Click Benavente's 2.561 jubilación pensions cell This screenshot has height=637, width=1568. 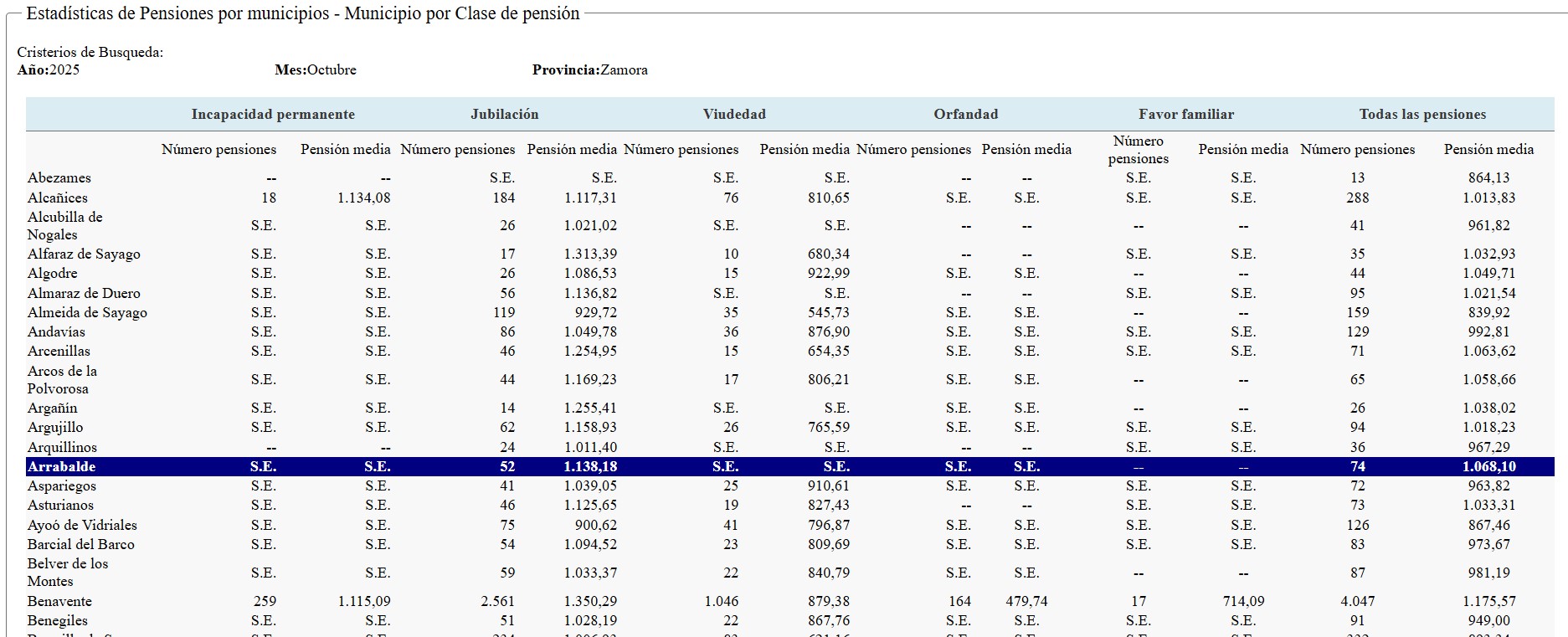click(497, 602)
